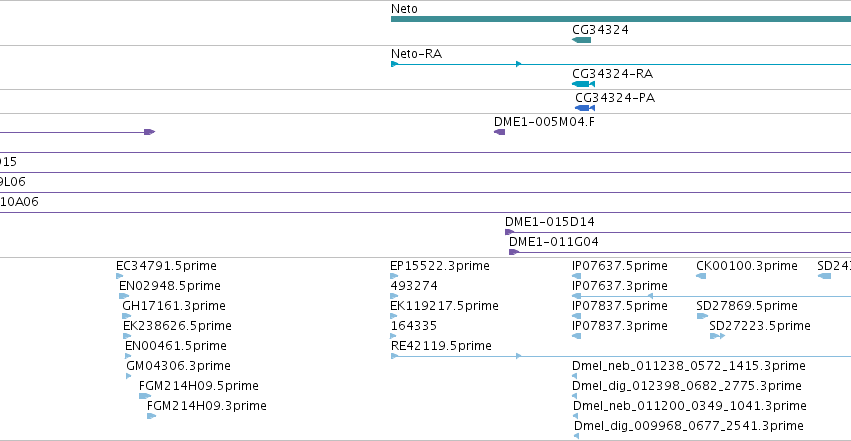Select the CK00100.3prime EST arrow
Viewport: 851px width, 441px height.
[701, 276]
